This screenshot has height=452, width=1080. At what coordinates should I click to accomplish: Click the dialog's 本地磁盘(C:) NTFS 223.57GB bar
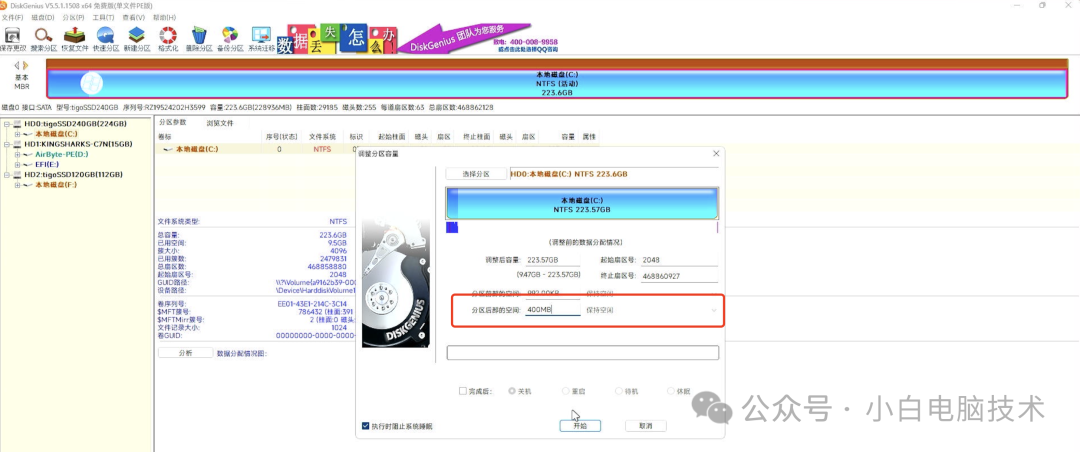582,204
